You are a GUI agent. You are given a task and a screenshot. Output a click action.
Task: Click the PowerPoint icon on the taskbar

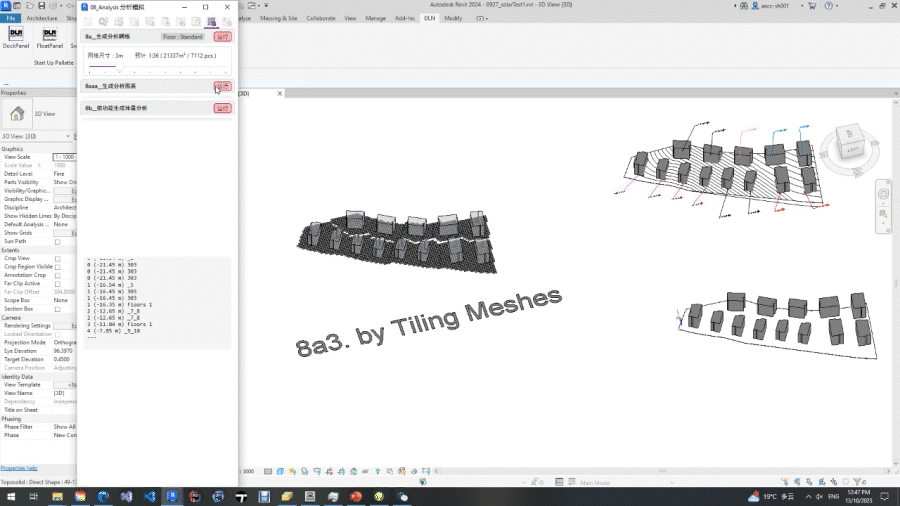356,496
